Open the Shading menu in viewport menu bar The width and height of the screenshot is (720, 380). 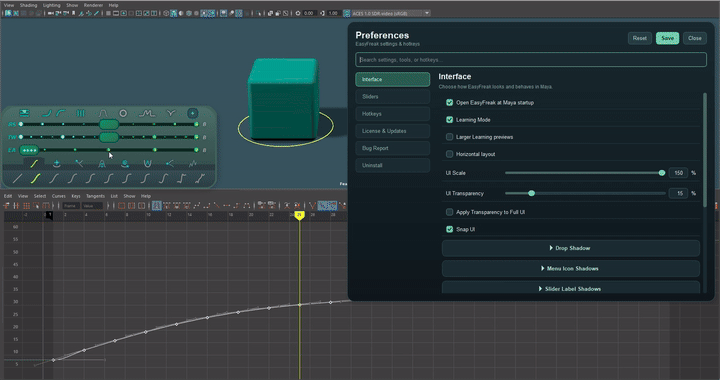(28, 5)
